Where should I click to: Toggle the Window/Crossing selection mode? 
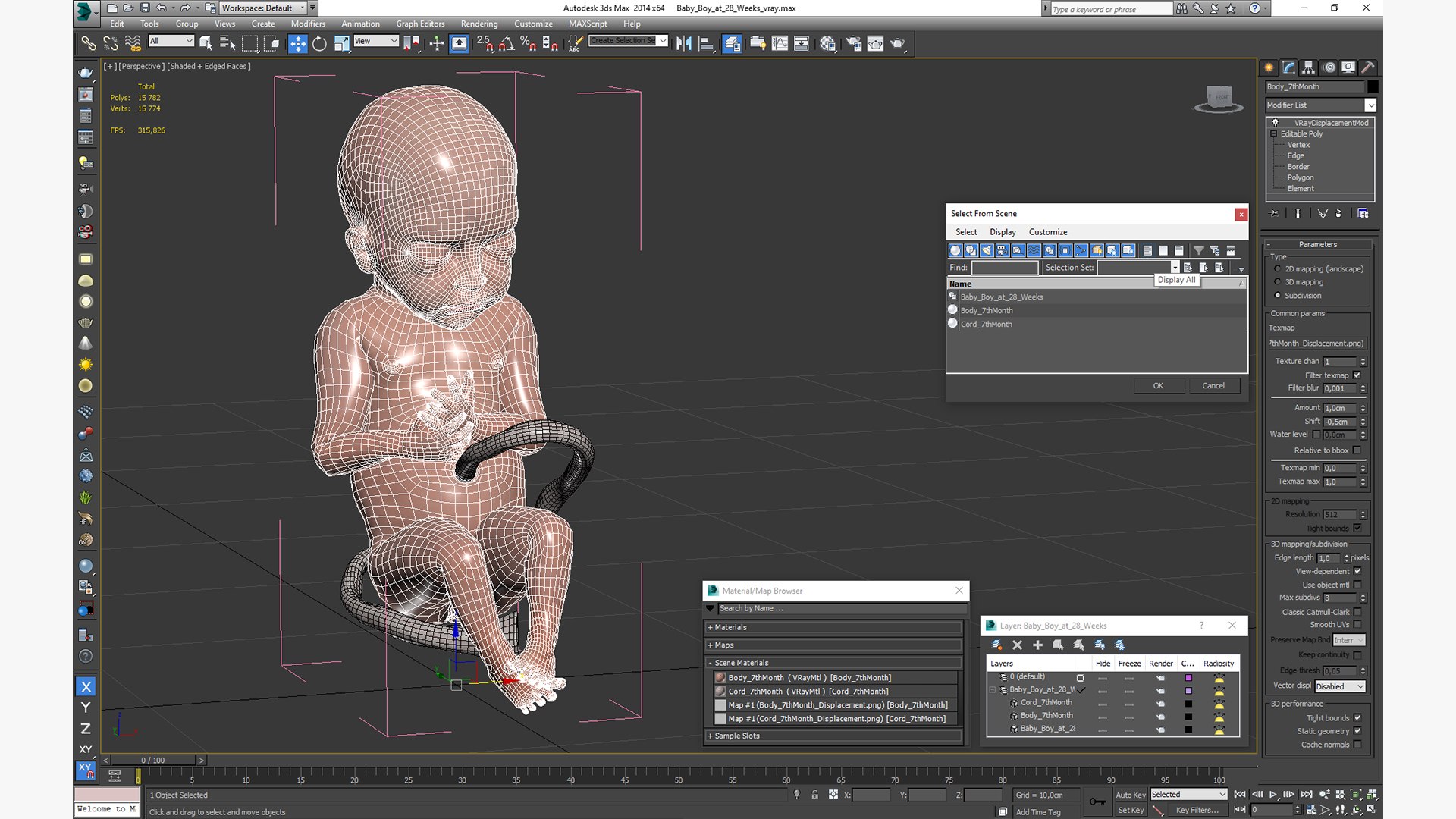[x=271, y=43]
